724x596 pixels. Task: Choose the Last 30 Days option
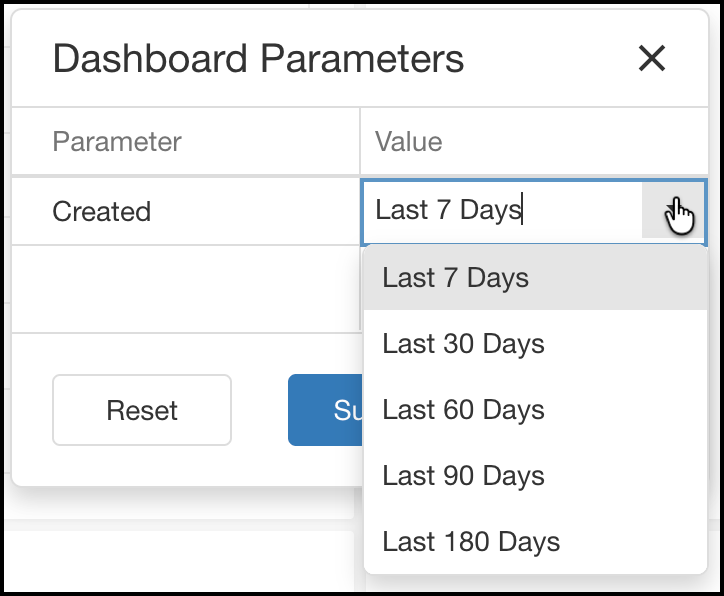pos(535,344)
